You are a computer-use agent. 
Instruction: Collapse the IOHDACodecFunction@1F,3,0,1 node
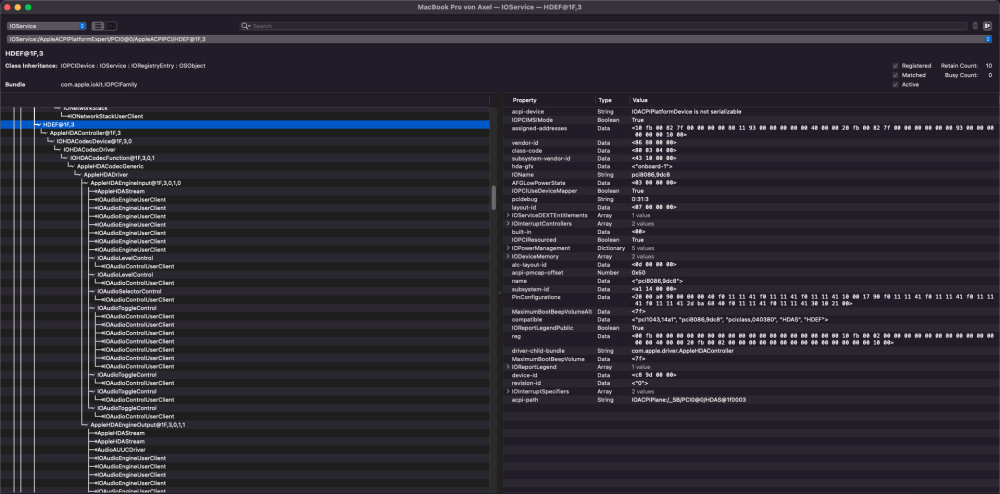pyautogui.click(x=66, y=157)
